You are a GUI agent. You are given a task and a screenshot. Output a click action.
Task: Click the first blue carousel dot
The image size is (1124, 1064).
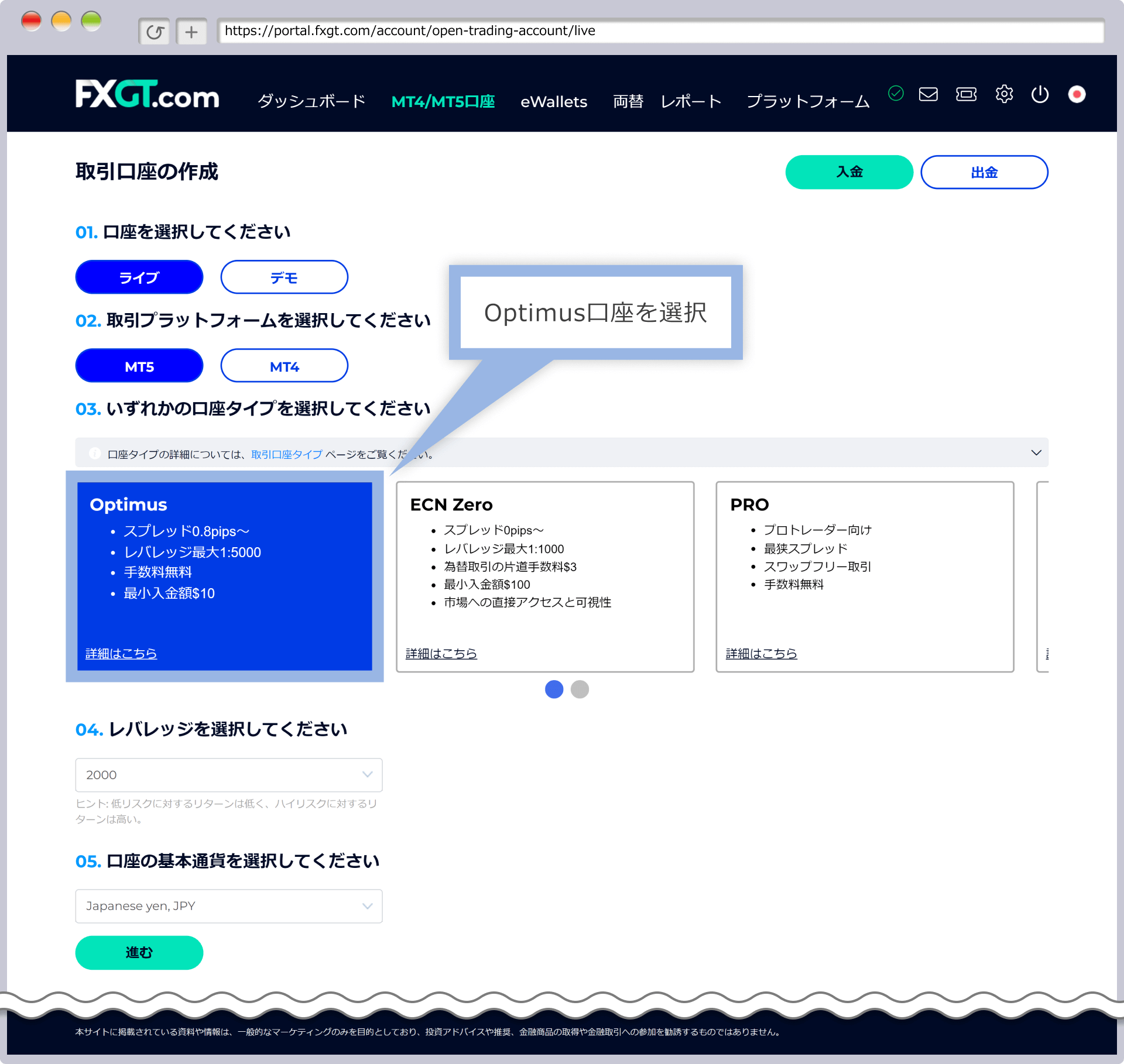(554, 689)
